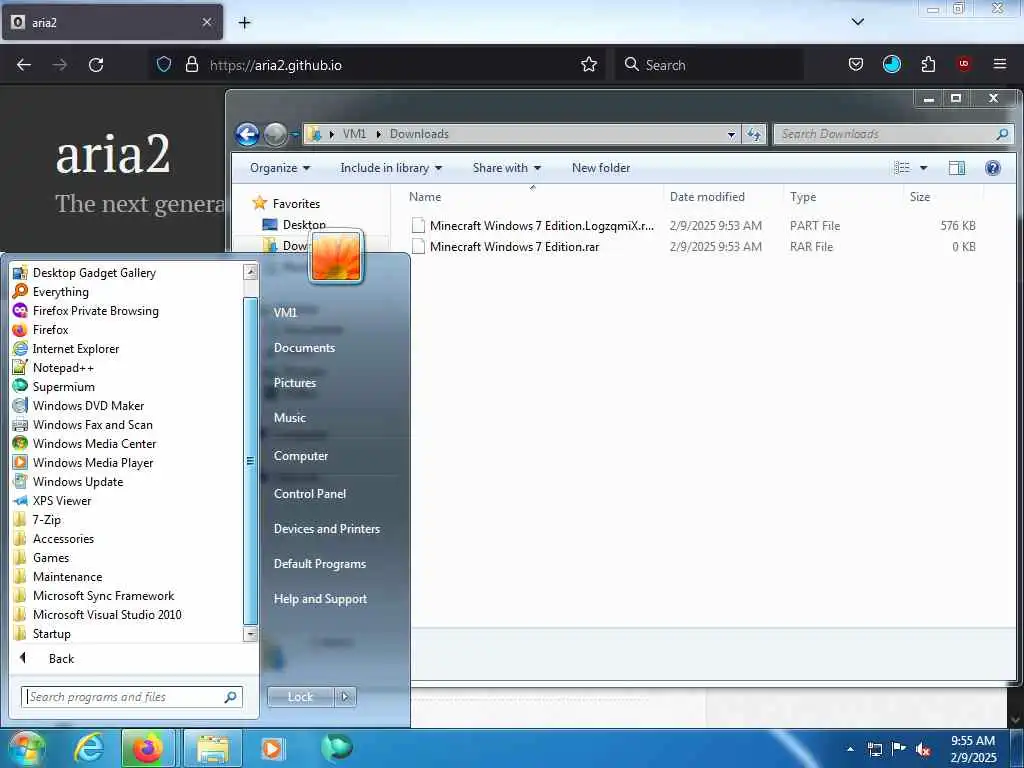Open the Share with dropdown

(507, 168)
